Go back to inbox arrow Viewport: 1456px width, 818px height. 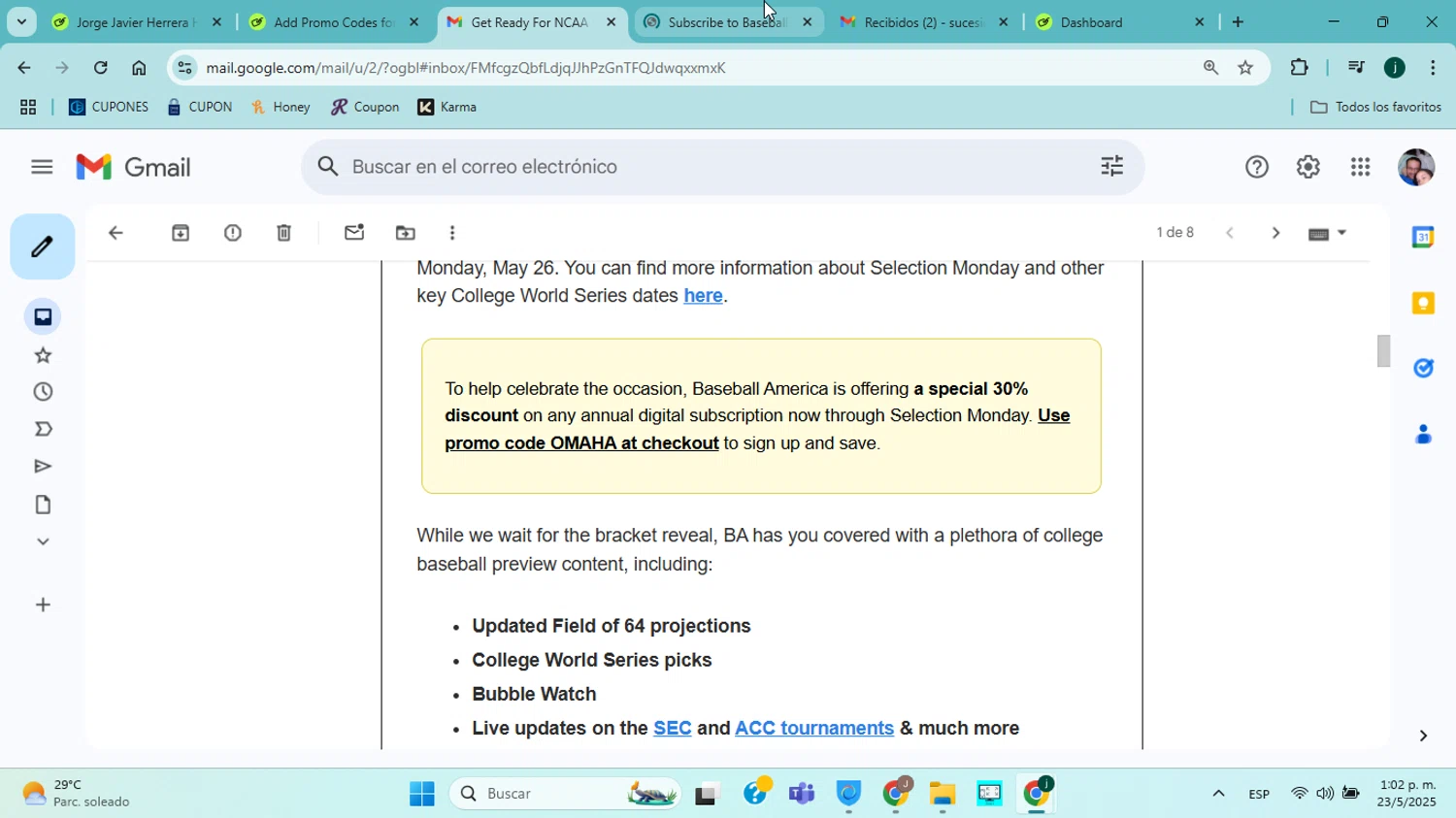coord(116,233)
